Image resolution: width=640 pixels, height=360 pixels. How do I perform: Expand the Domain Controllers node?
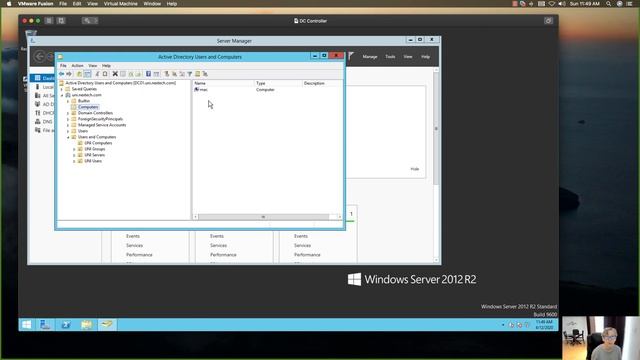[x=68, y=113]
